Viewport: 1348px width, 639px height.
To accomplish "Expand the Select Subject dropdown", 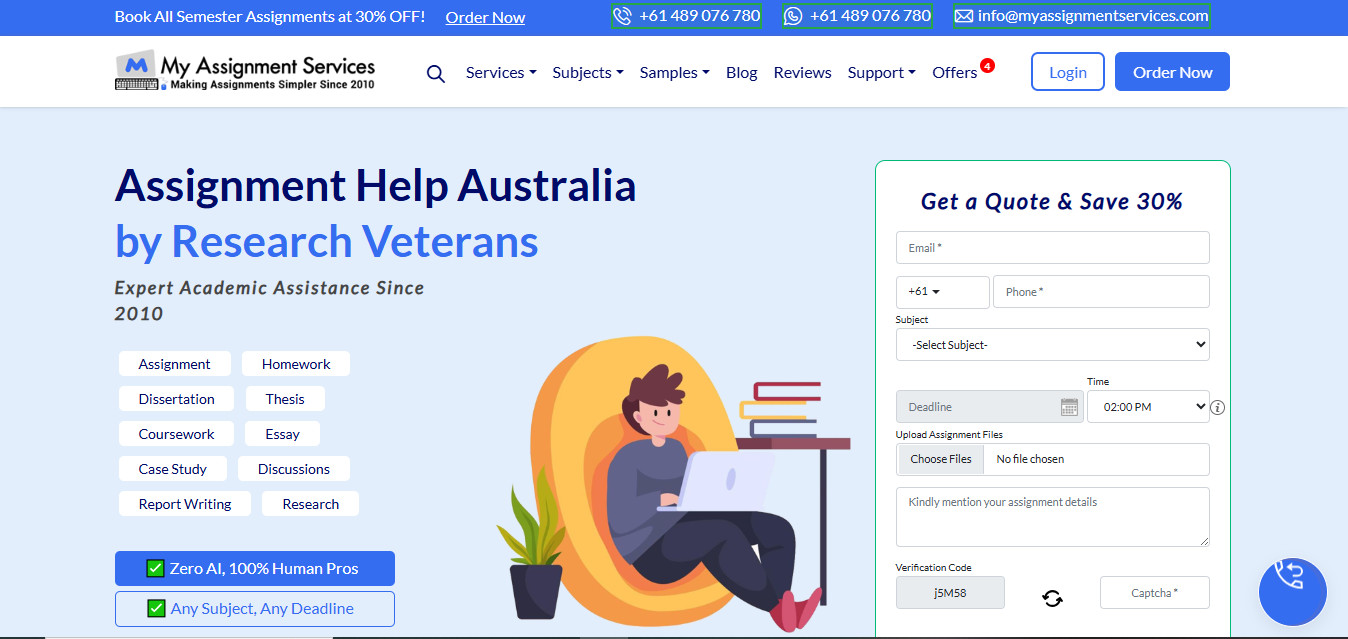I will click(1052, 344).
